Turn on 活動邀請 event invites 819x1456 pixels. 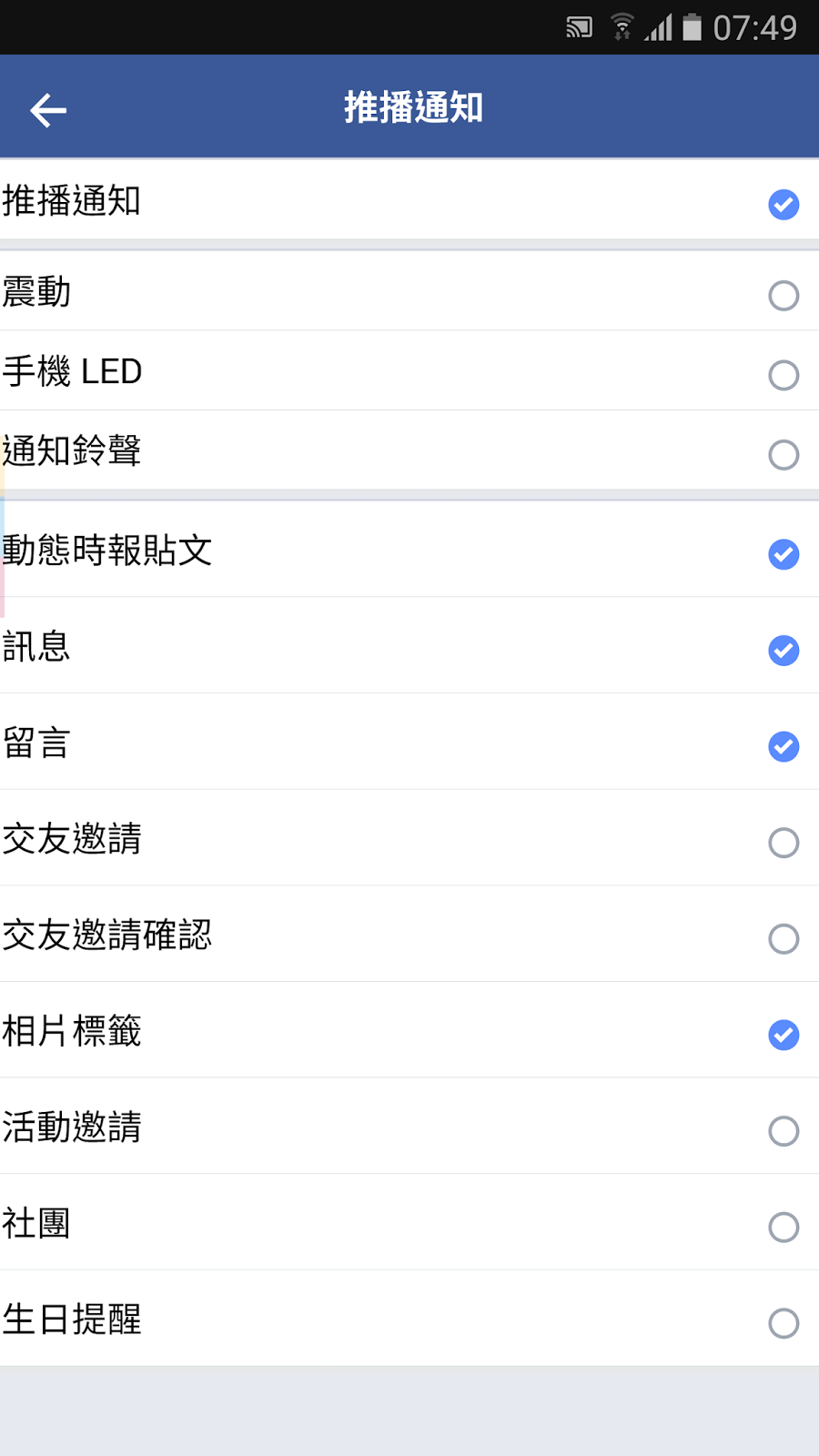(x=784, y=1131)
